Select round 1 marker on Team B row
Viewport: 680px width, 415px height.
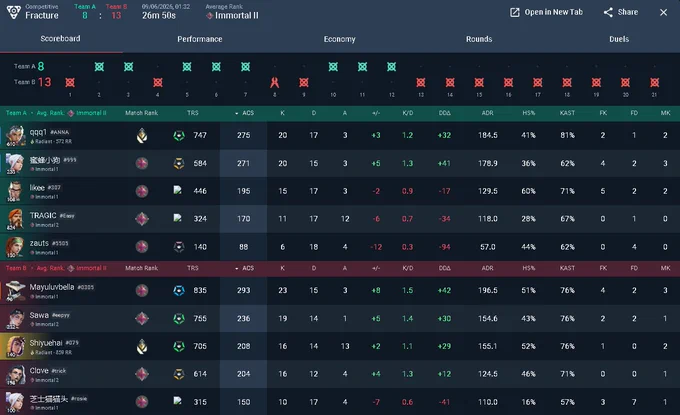coord(70,82)
